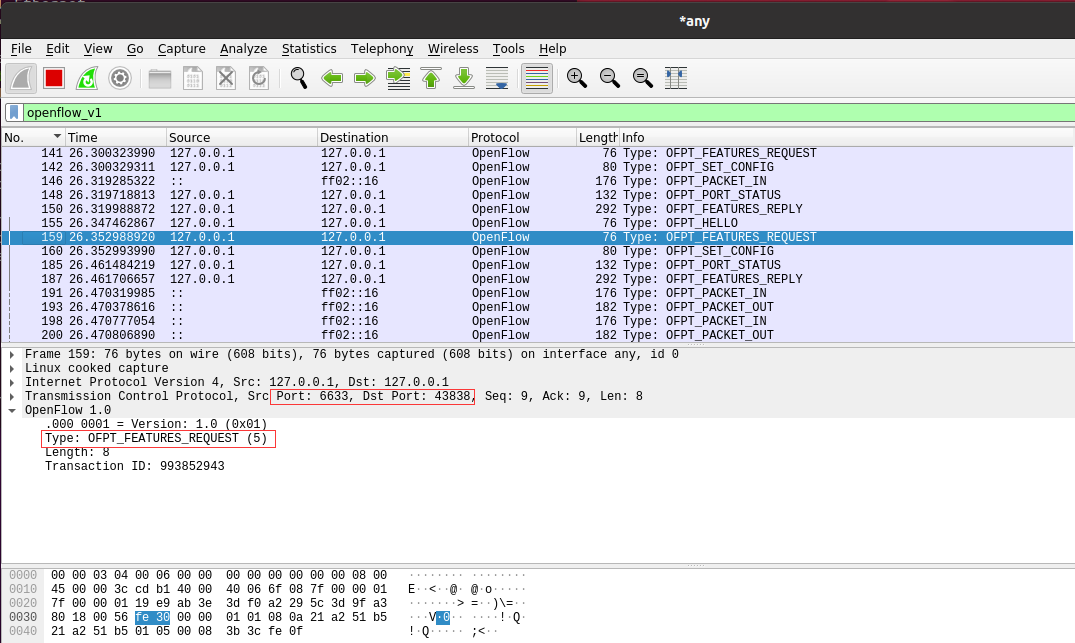Open the File menu
This screenshot has height=643, width=1075.
tap(21, 49)
